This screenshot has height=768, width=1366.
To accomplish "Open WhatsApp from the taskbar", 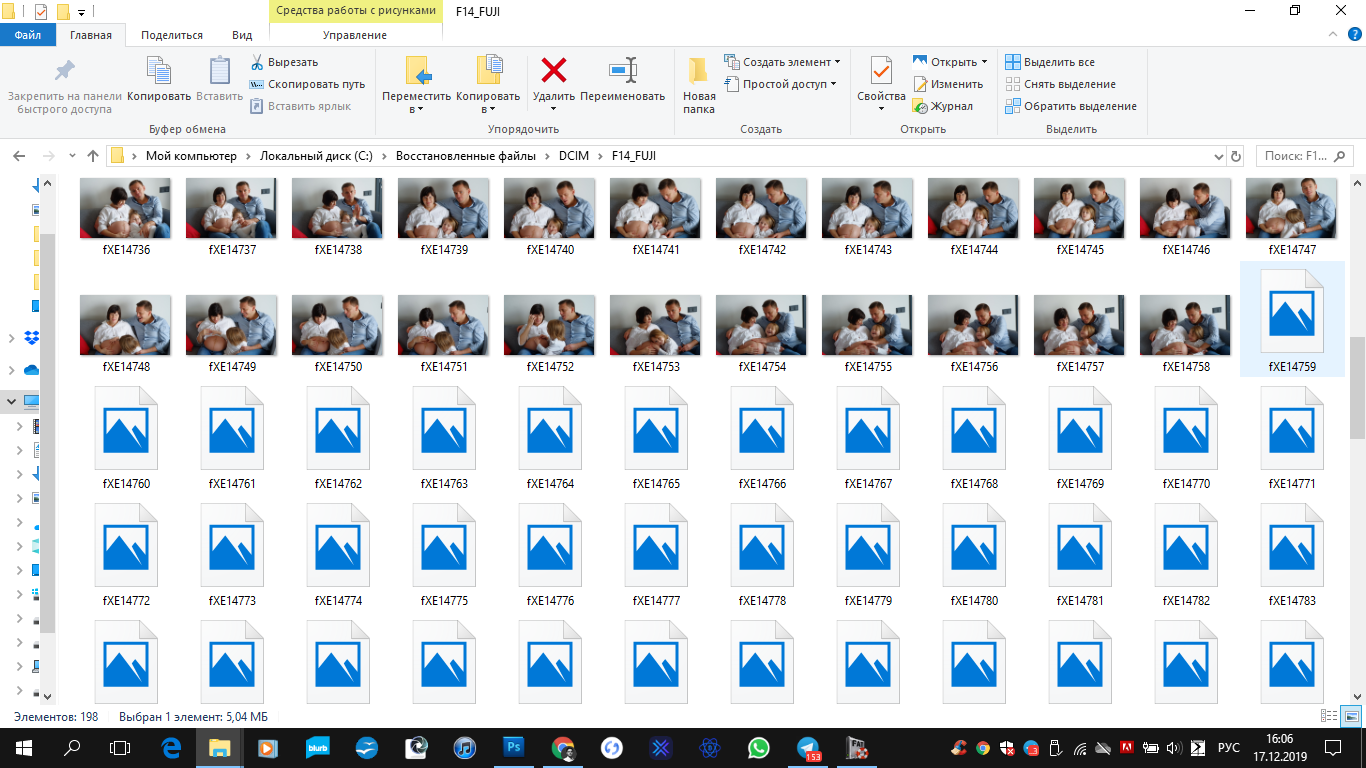I will click(759, 747).
